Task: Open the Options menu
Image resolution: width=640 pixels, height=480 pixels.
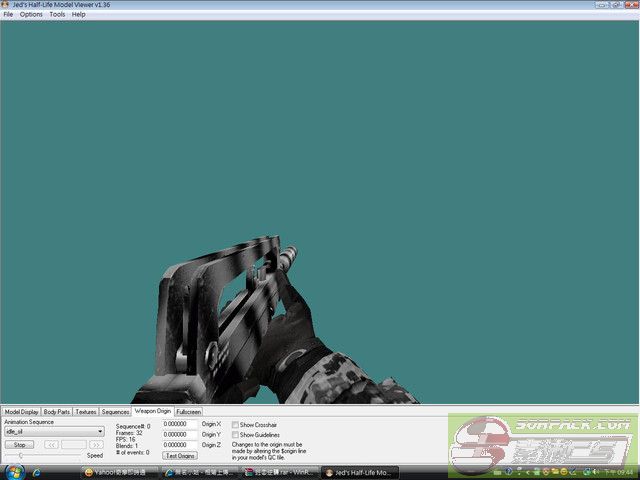Action: [x=31, y=15]
